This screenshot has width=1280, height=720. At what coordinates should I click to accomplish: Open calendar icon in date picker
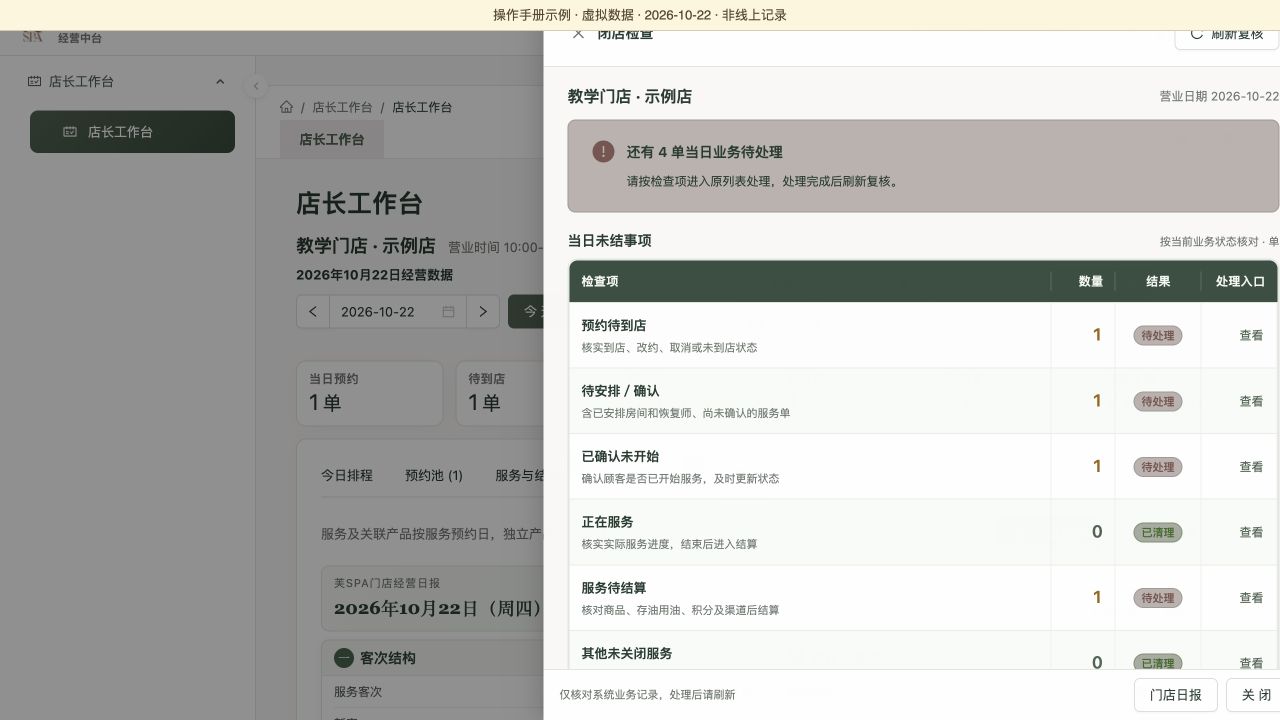pyautogui.click(x=449, y=312)
